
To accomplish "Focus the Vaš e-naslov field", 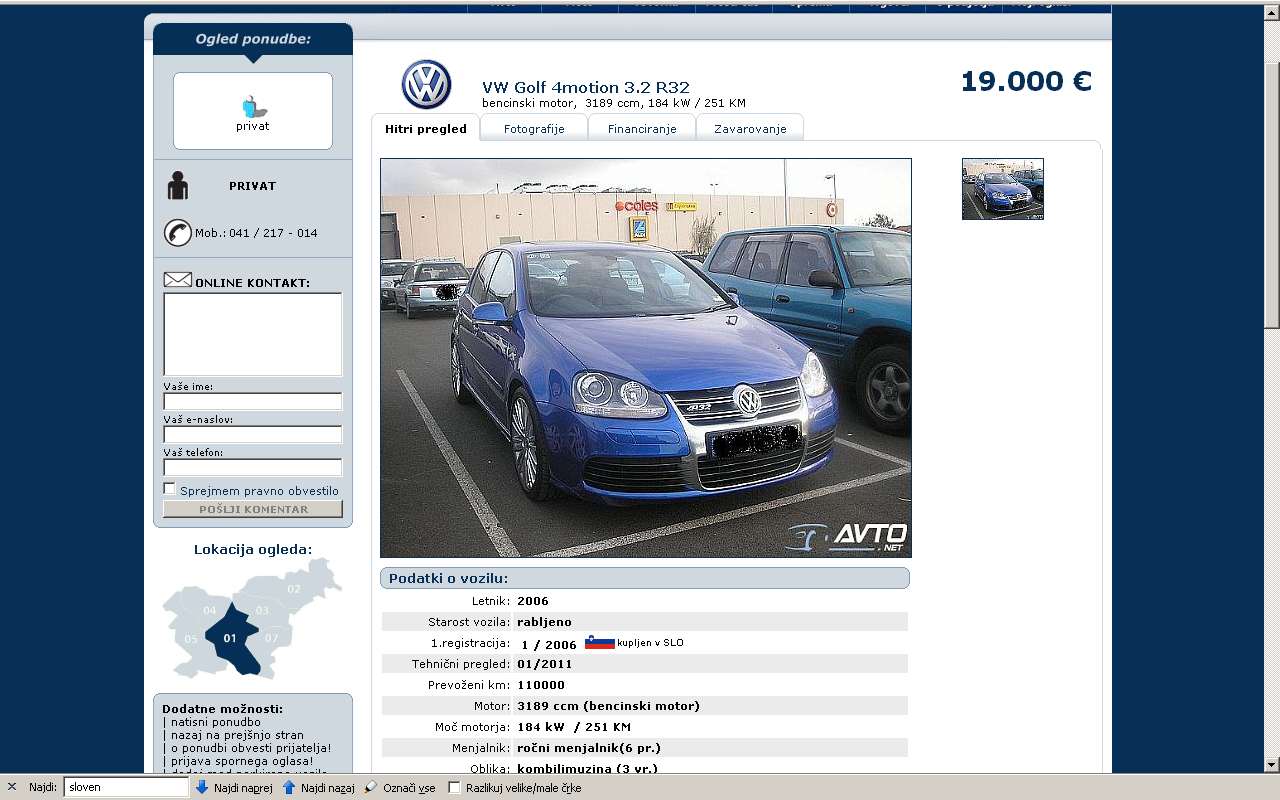I will point(253,434).
